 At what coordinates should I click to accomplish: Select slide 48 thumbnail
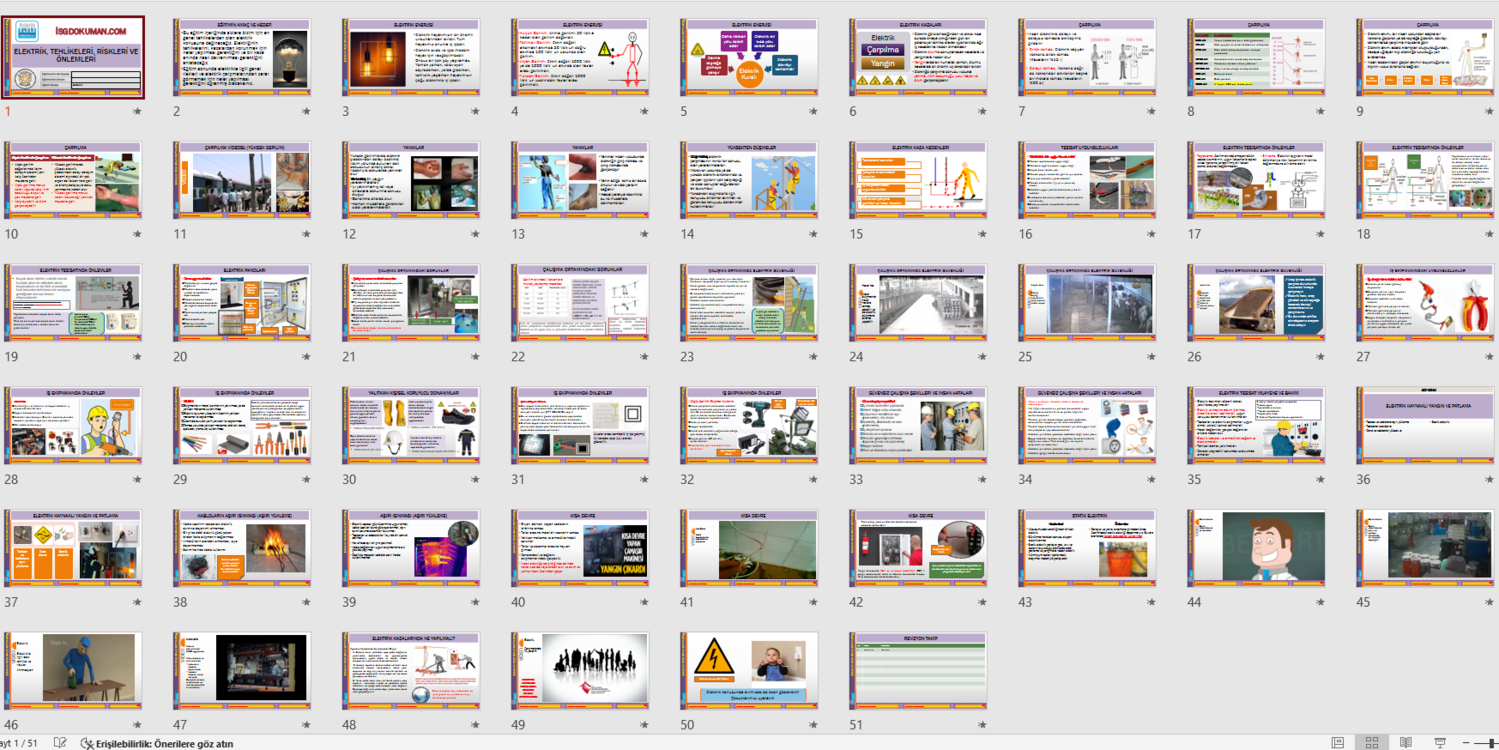click(x=411, y=672)
